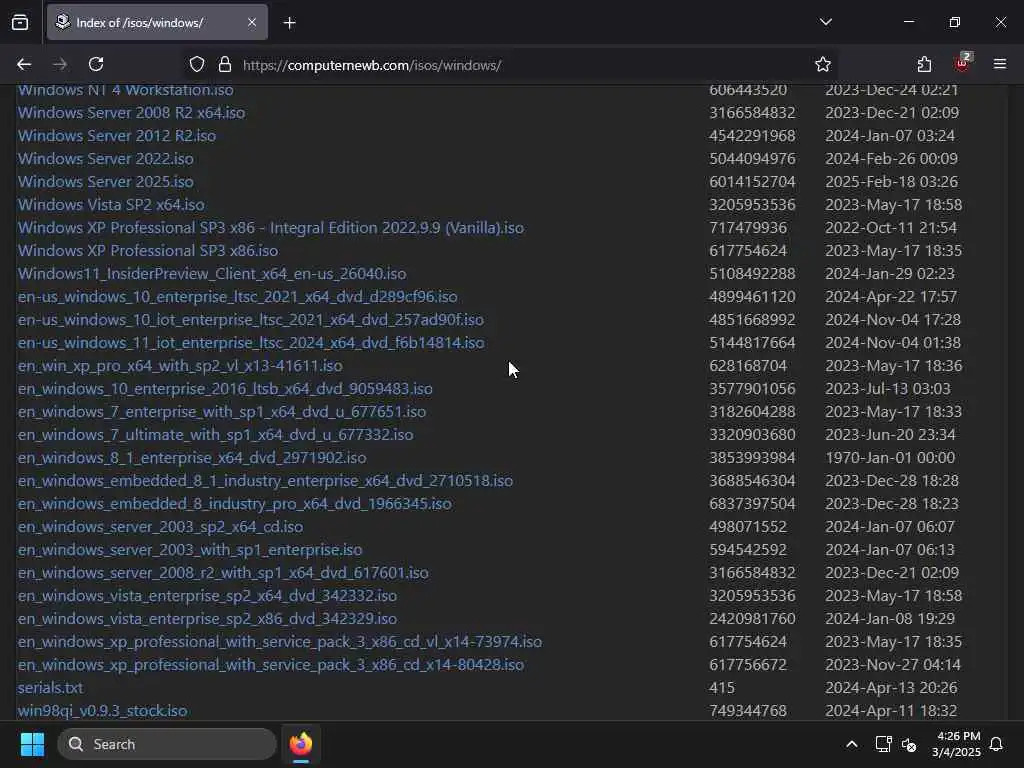
Task: Go back to the previous page
Action: (x=24, y=65)
